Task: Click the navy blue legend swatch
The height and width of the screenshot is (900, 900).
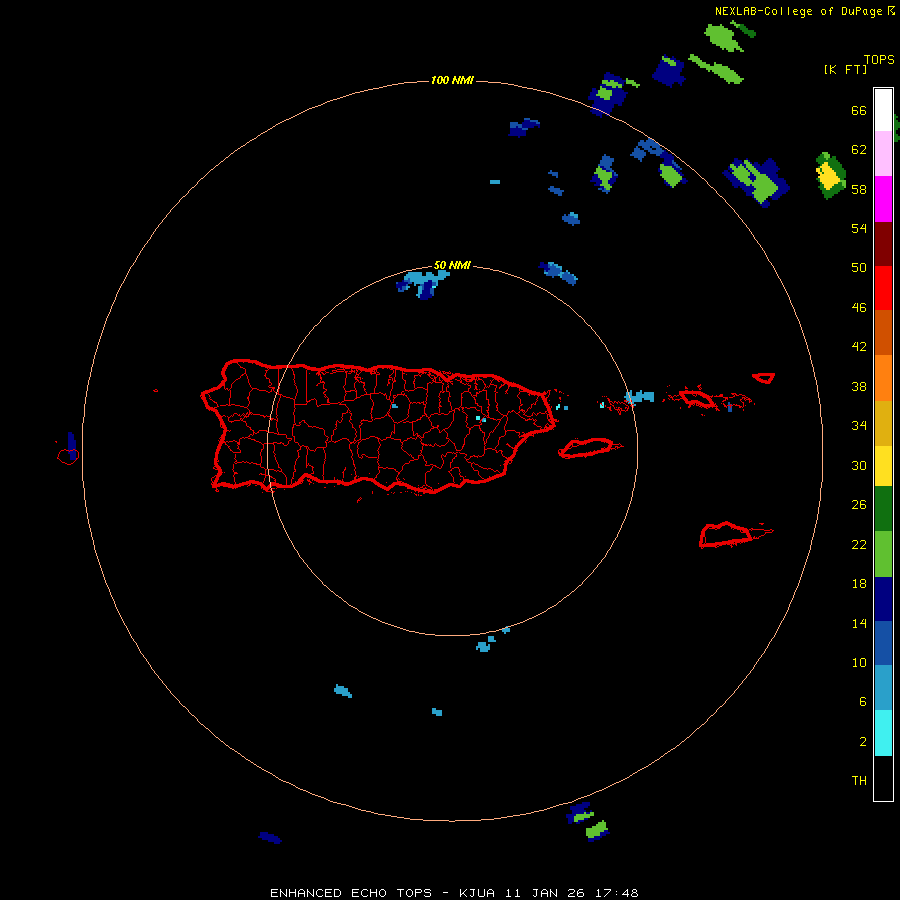Action: pyautogui.click(x=883, y=599)
